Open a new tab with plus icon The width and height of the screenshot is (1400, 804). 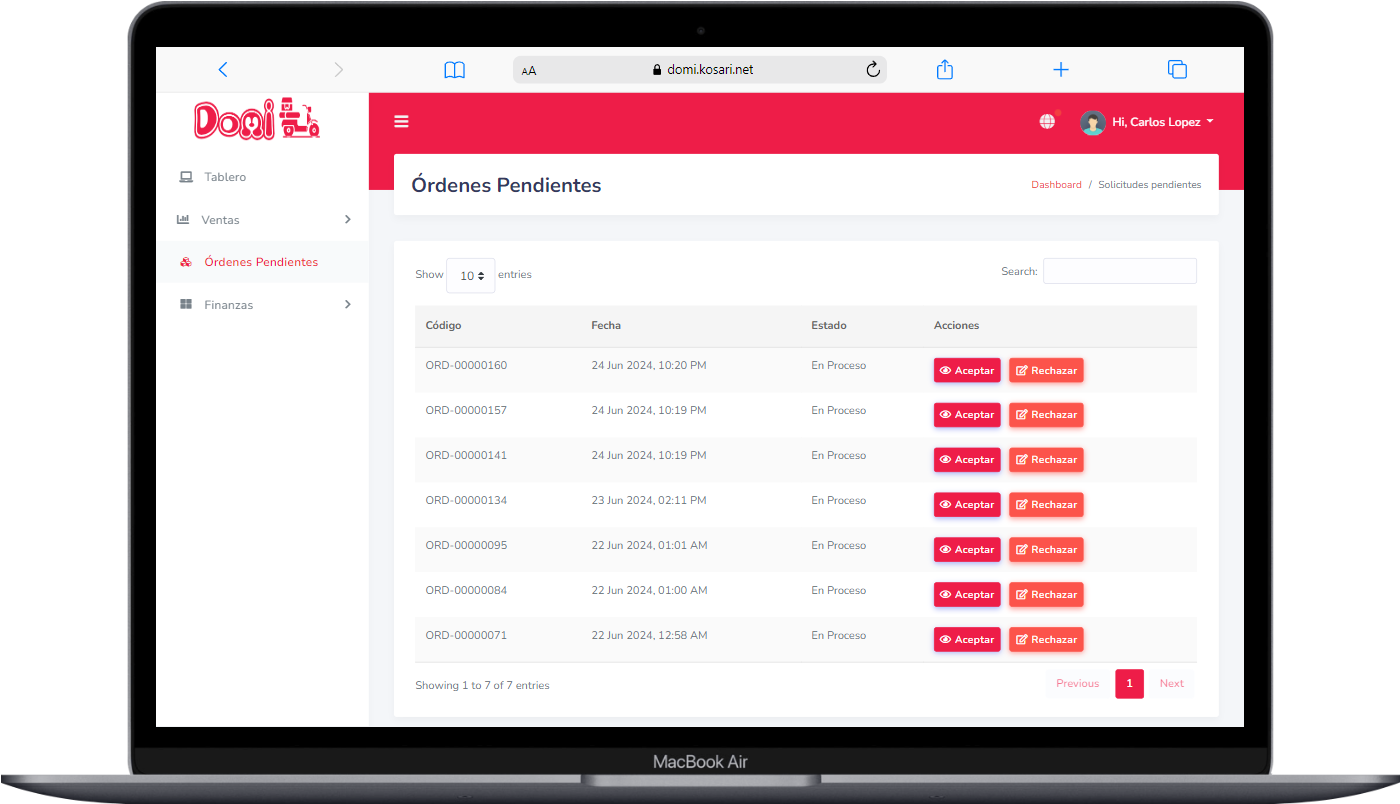(1061, 70)
